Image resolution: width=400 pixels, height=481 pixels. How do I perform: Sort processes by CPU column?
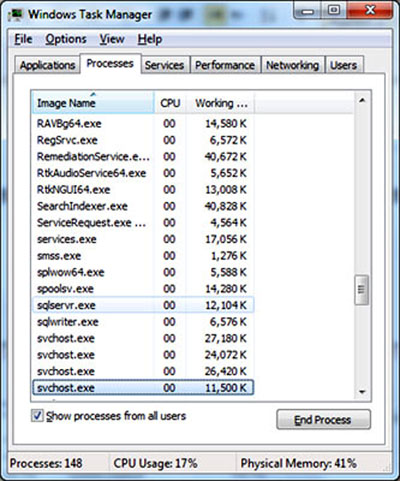click(170, 103)
